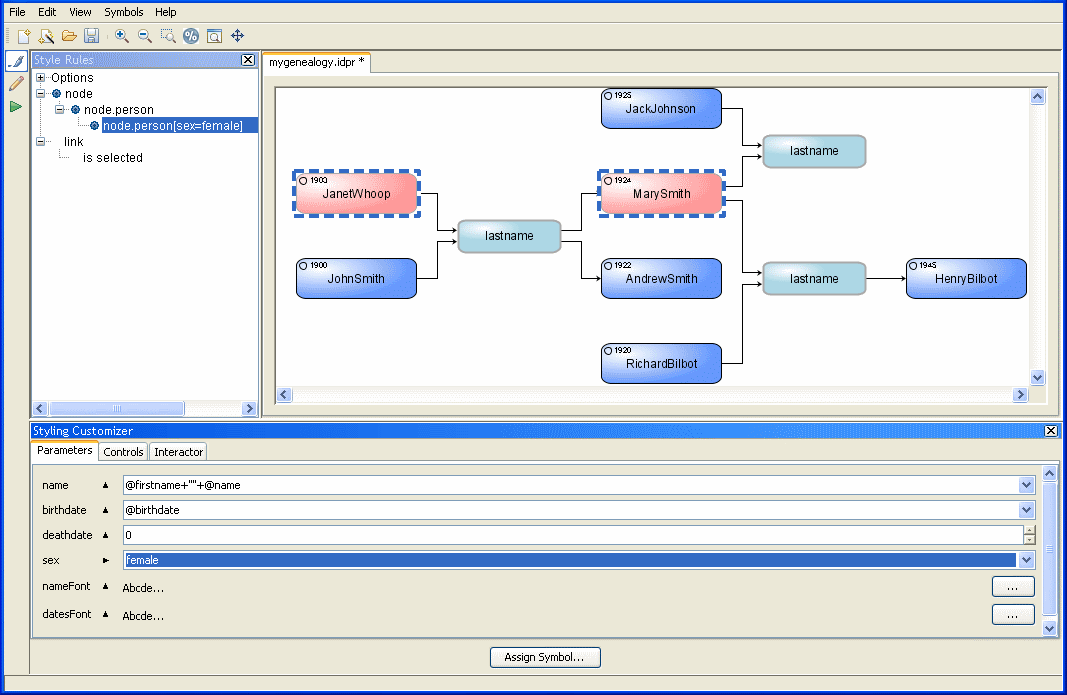Activate the Pan four-arrow tool

pos(238,36)
